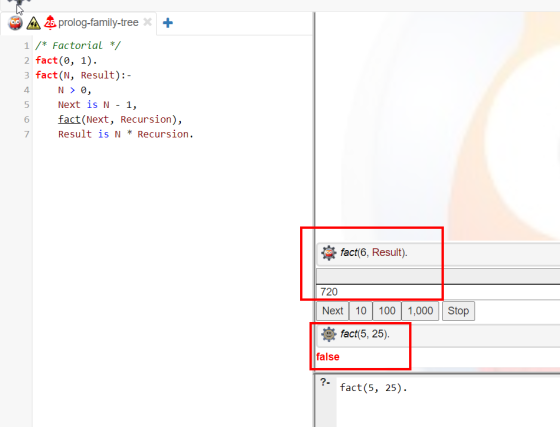Click the red false result text

(x=328, y=357)
